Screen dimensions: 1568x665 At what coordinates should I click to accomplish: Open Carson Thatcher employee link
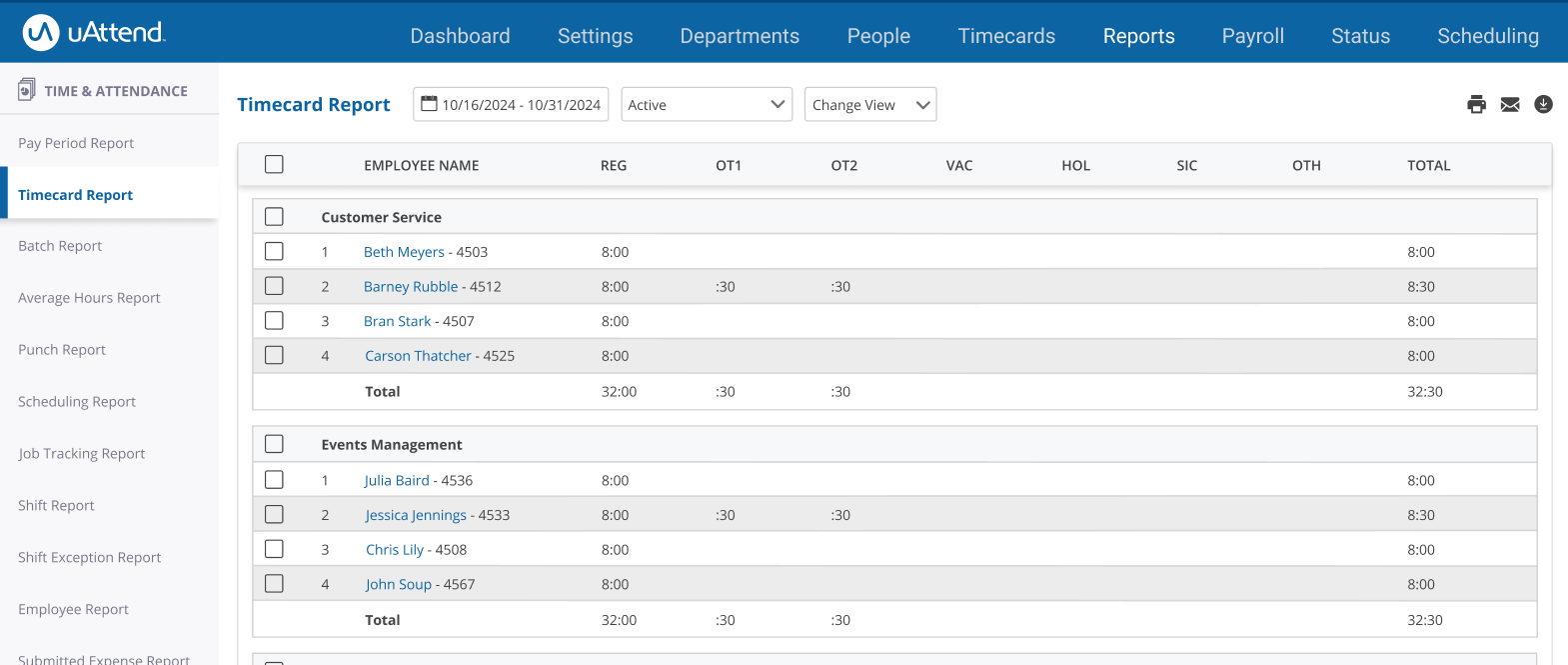[418, 356]
